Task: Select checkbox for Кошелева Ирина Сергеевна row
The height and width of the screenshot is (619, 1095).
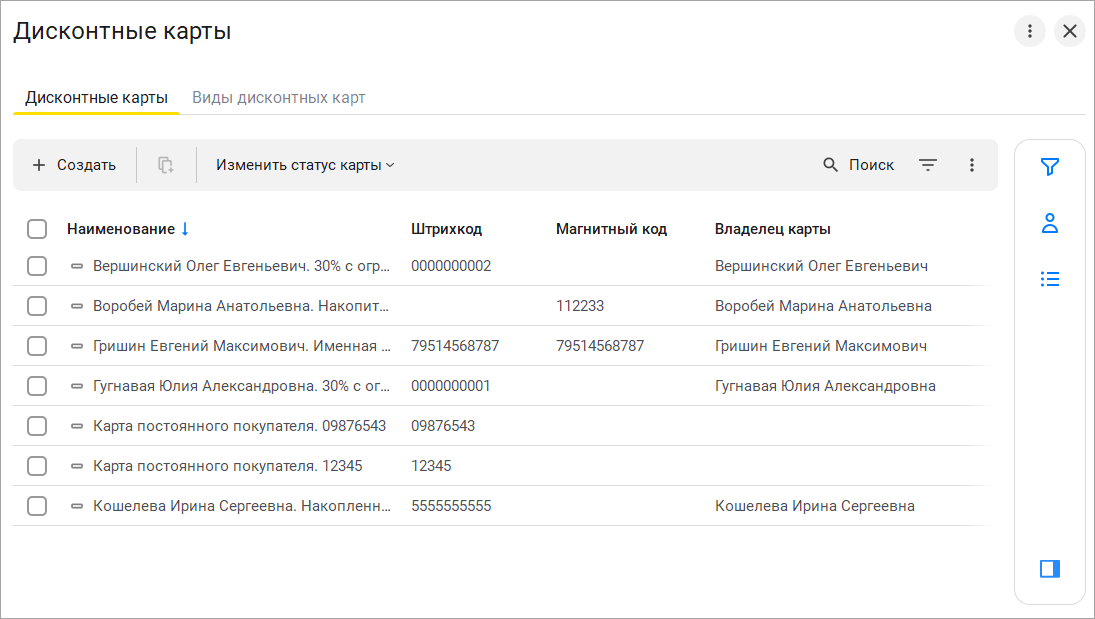Action: click(37, 506)
